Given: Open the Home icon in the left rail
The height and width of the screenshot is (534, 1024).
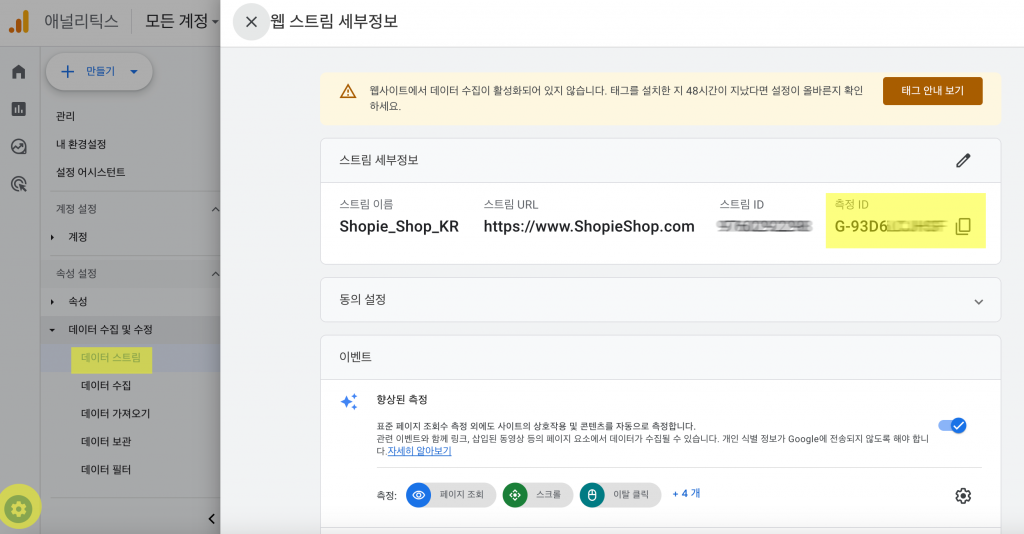Looking at the screenshot, I should click(19, 71).
